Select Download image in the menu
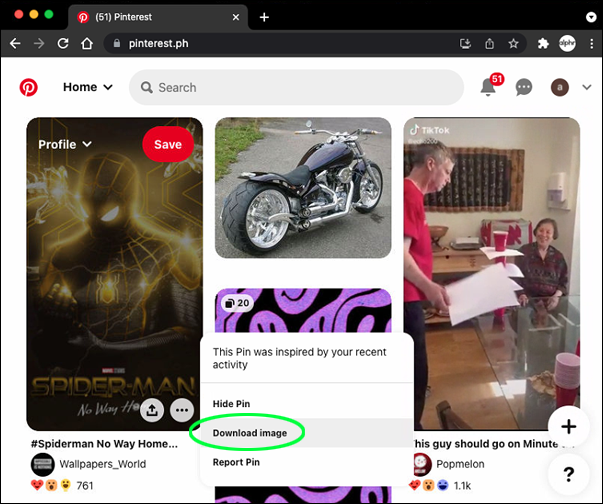 (x=250, y=433)
